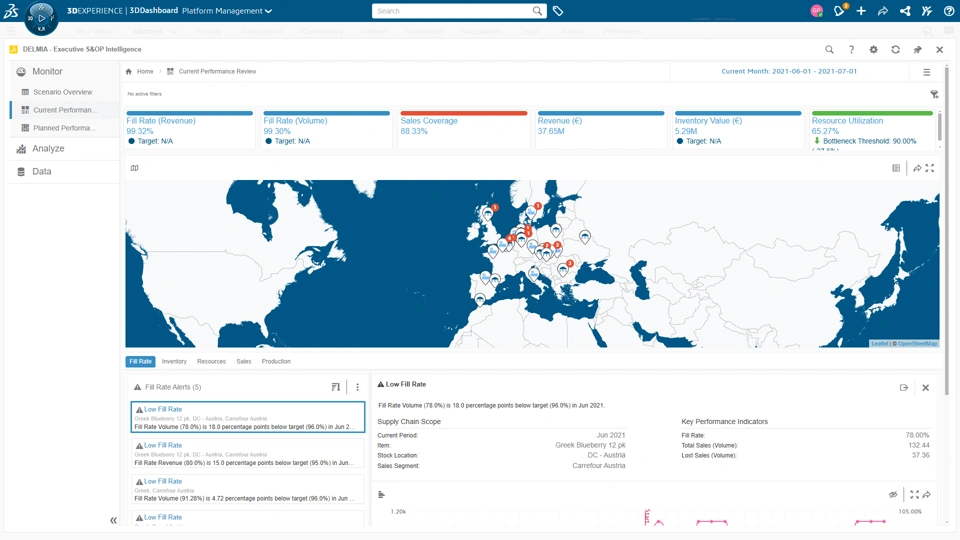Switch to the Inventory tab
This screenshot has height=540, width=960.
point(174,362)
